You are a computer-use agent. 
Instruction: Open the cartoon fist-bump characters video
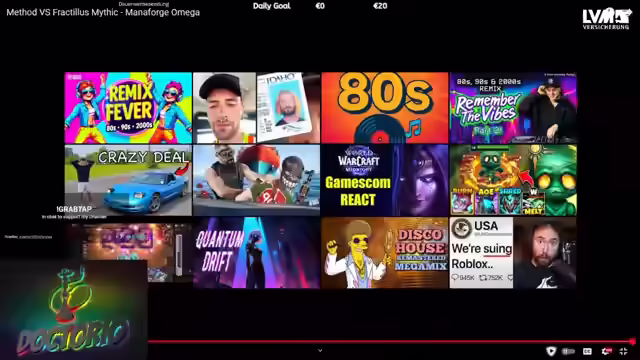[256, 180]
